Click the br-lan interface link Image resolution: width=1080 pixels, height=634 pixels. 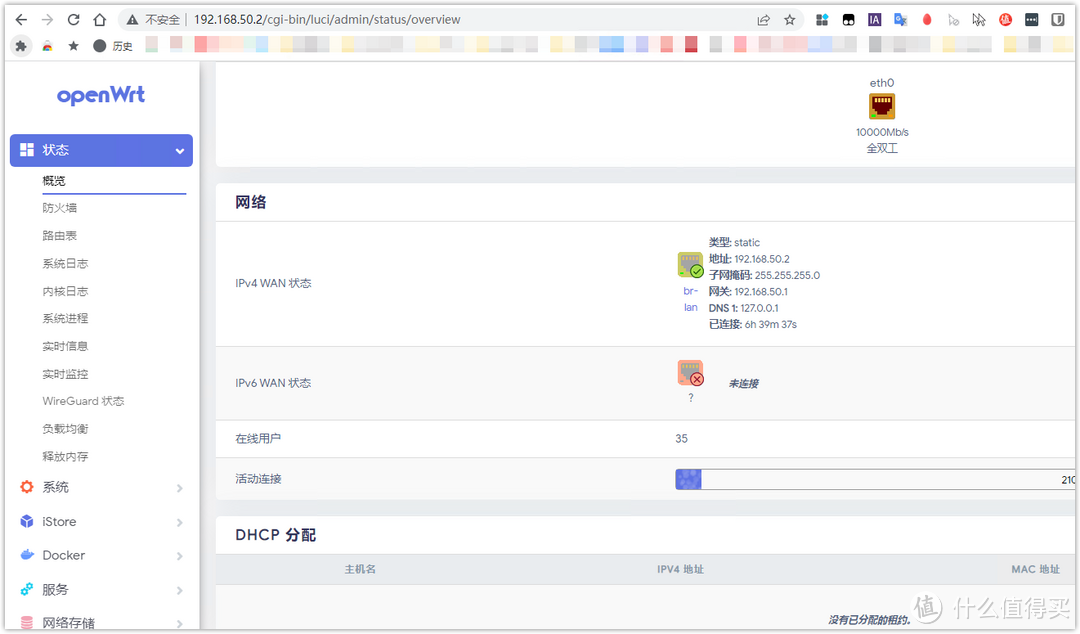690,299
